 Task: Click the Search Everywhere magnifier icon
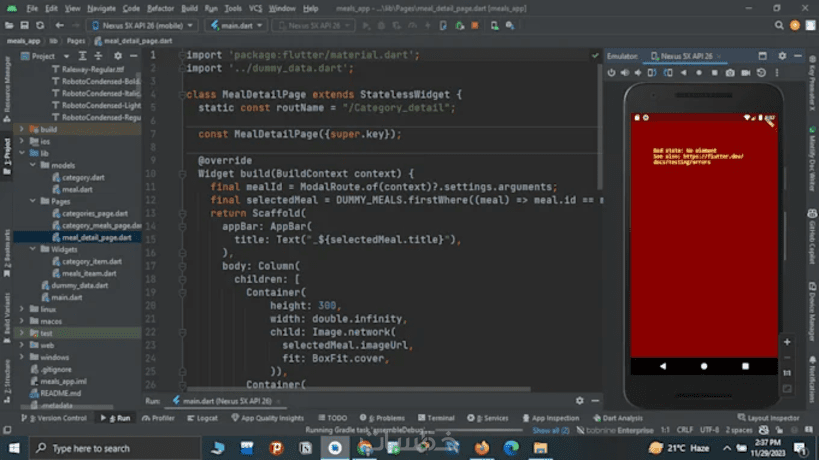pos(779,25)
